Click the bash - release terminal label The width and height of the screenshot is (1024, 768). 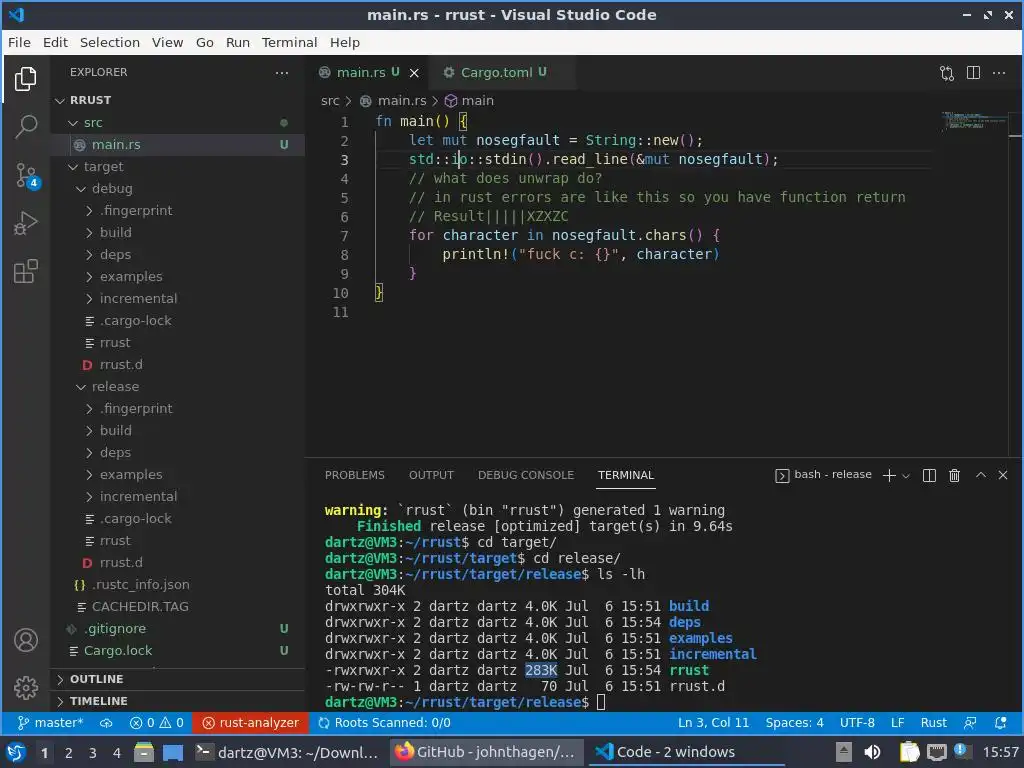[824, 475]
